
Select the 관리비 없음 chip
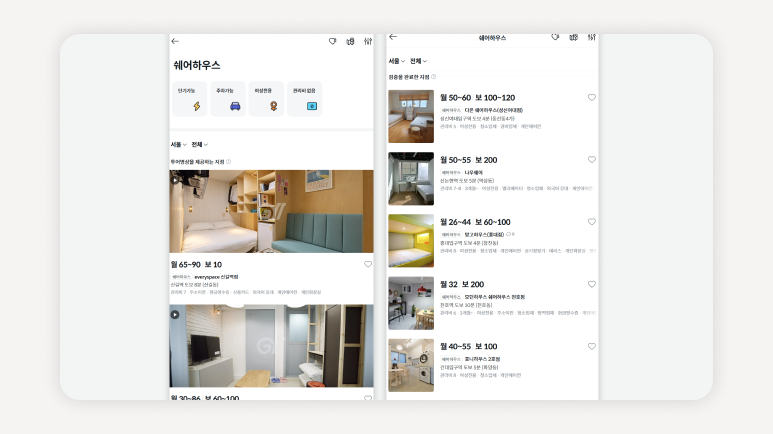click(305, 99)
